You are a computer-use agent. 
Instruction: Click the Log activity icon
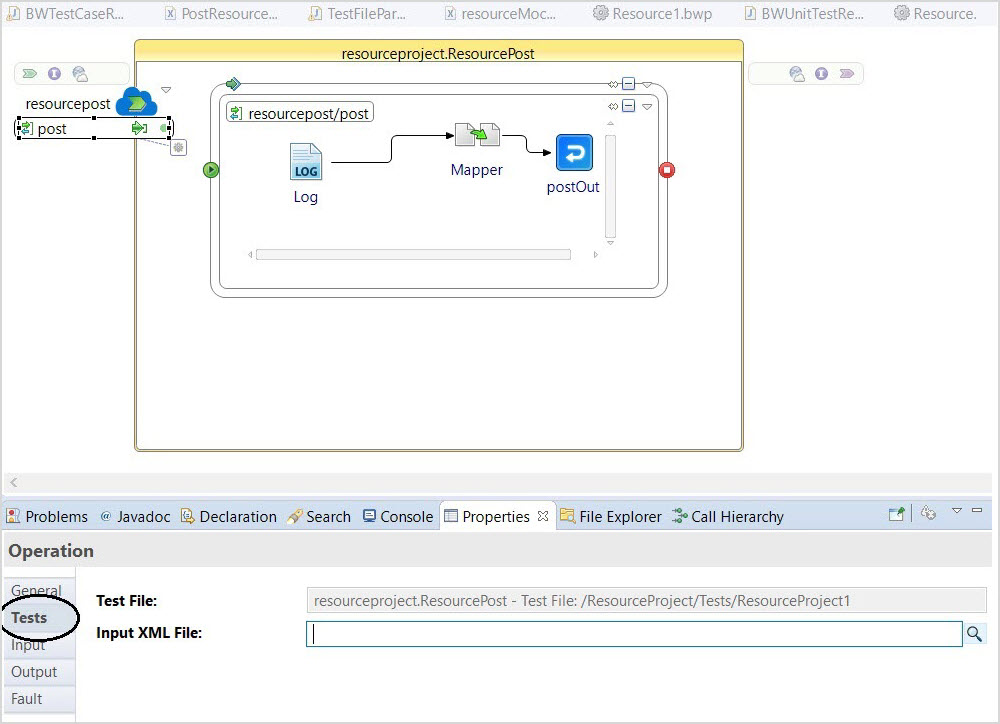306,162
